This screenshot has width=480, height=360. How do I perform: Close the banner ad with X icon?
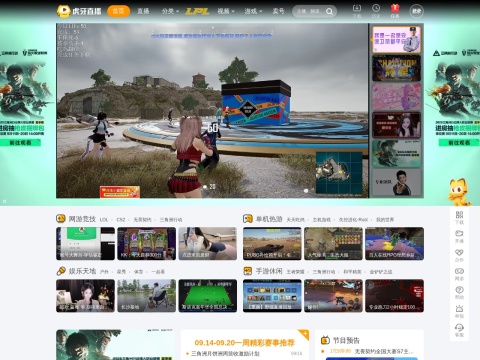[4, 201]
